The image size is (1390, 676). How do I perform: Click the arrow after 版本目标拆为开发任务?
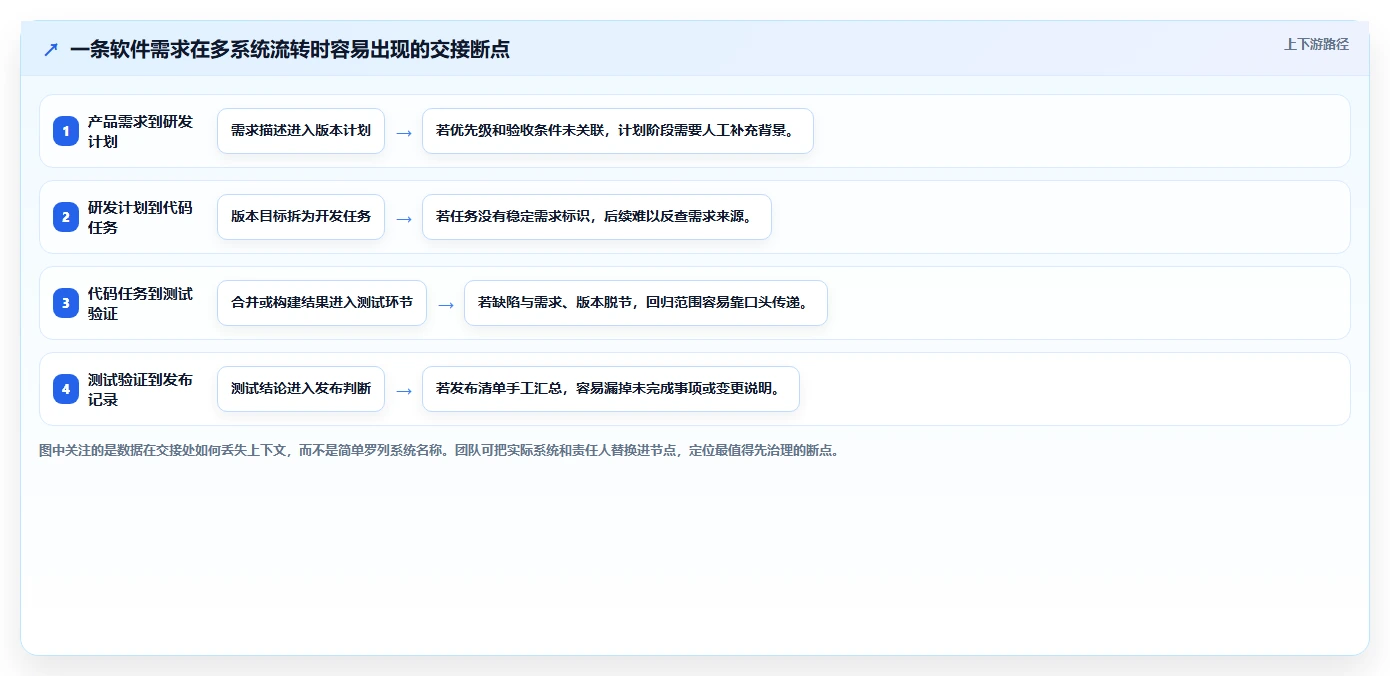pos(404,218)
